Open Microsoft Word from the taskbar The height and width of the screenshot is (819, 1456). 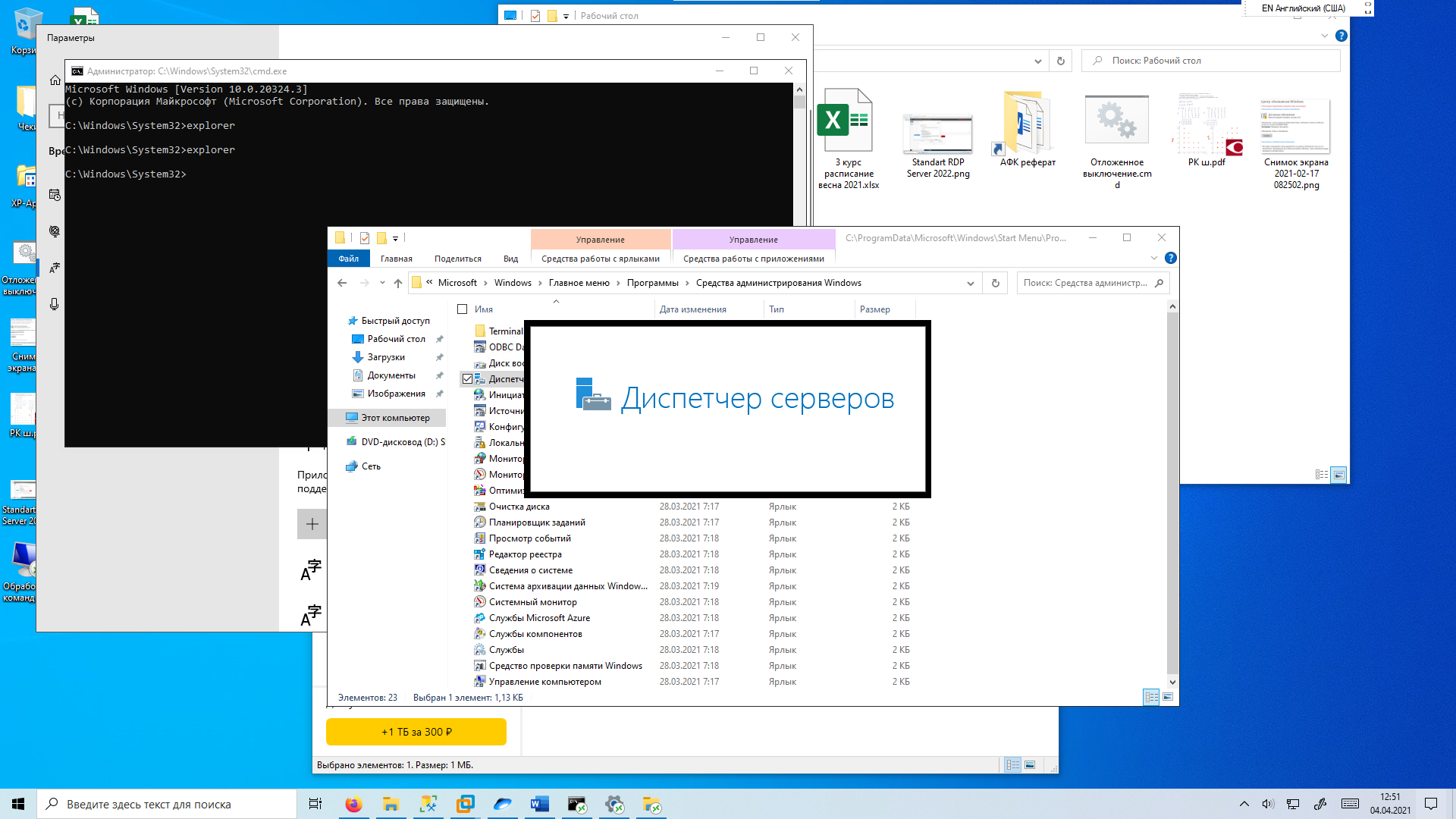tap(539, 804)
